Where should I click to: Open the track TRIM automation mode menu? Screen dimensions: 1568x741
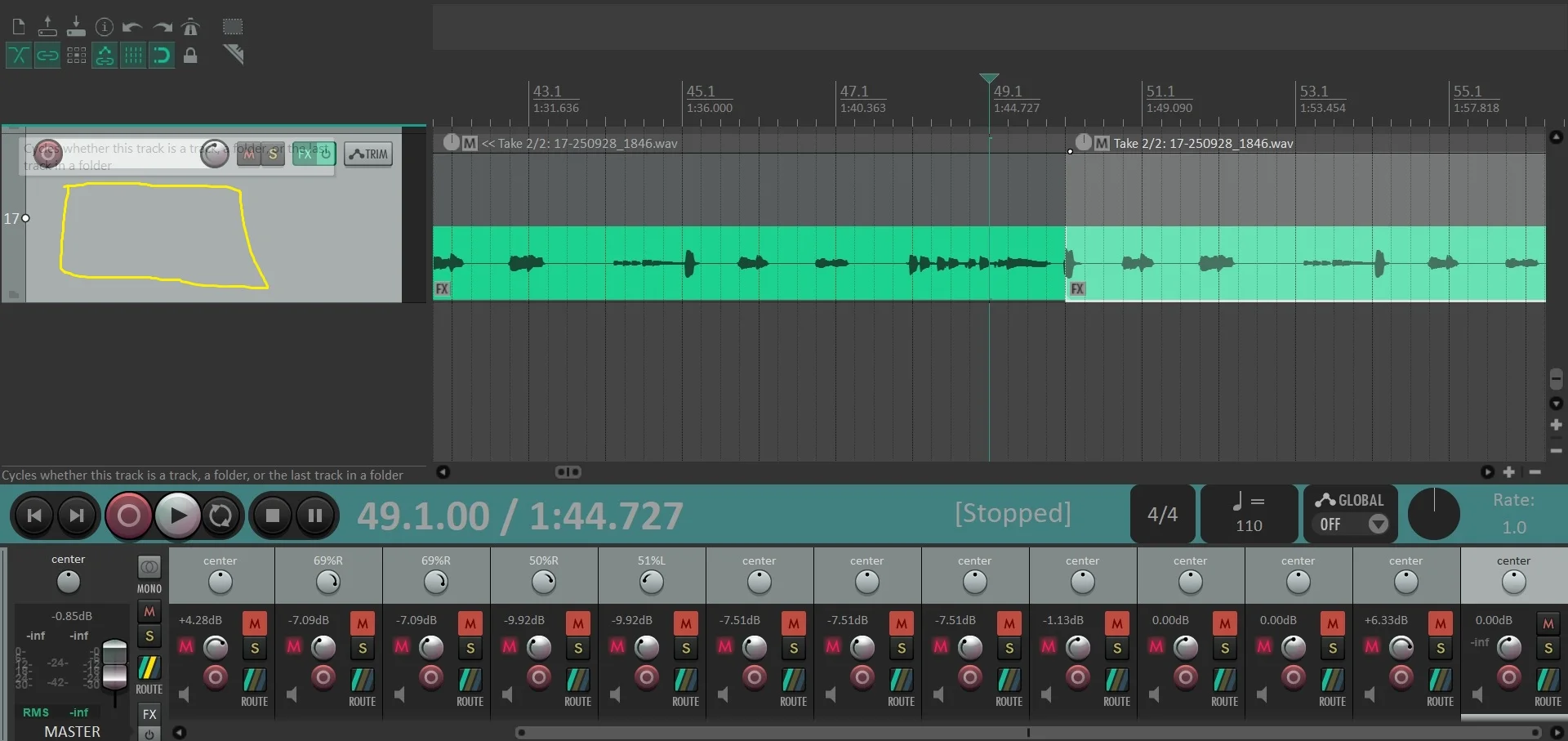pyautogui.click(x=368, y=154)
